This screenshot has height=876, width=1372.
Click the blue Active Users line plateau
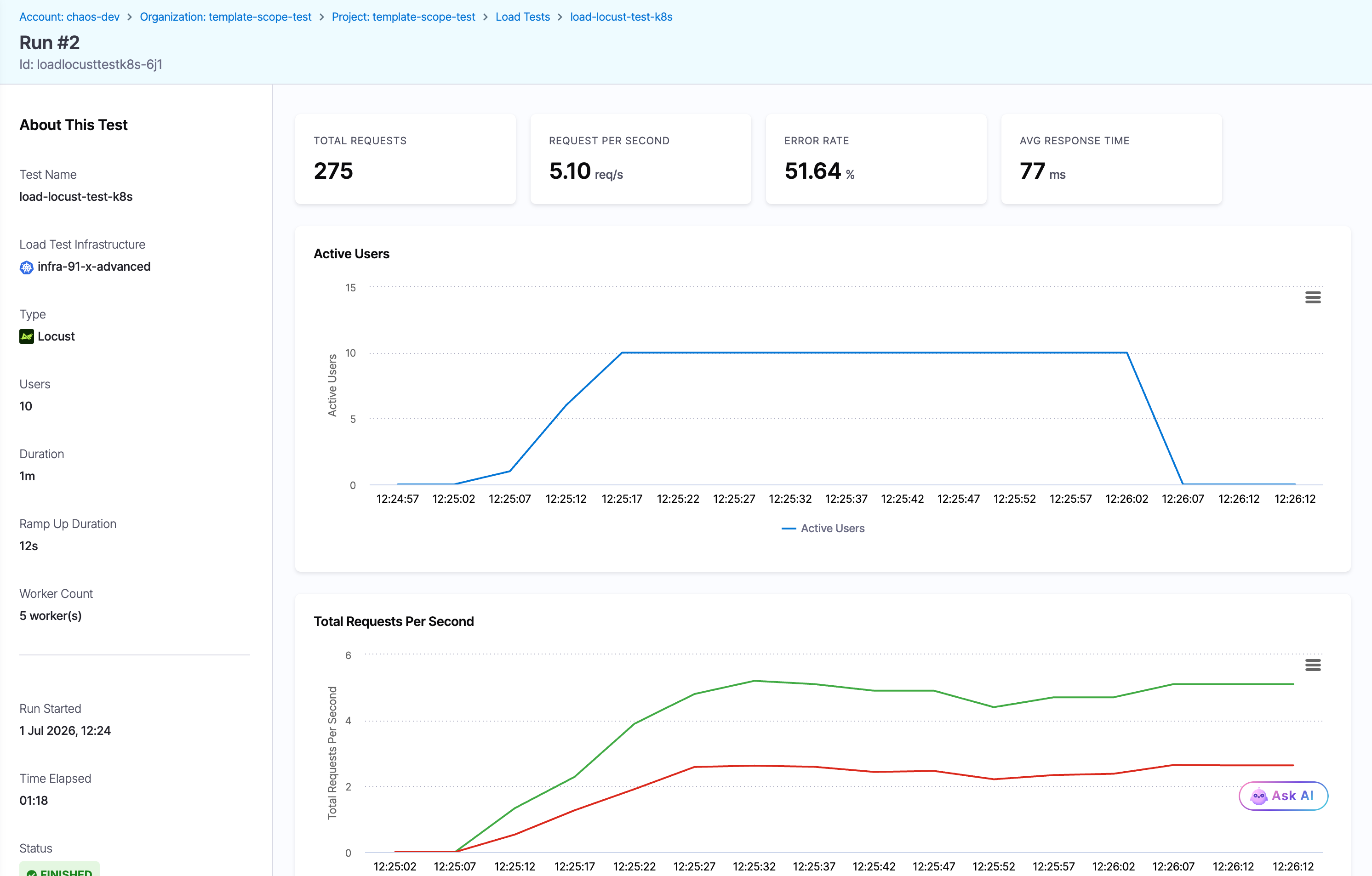tap(874, 353)
